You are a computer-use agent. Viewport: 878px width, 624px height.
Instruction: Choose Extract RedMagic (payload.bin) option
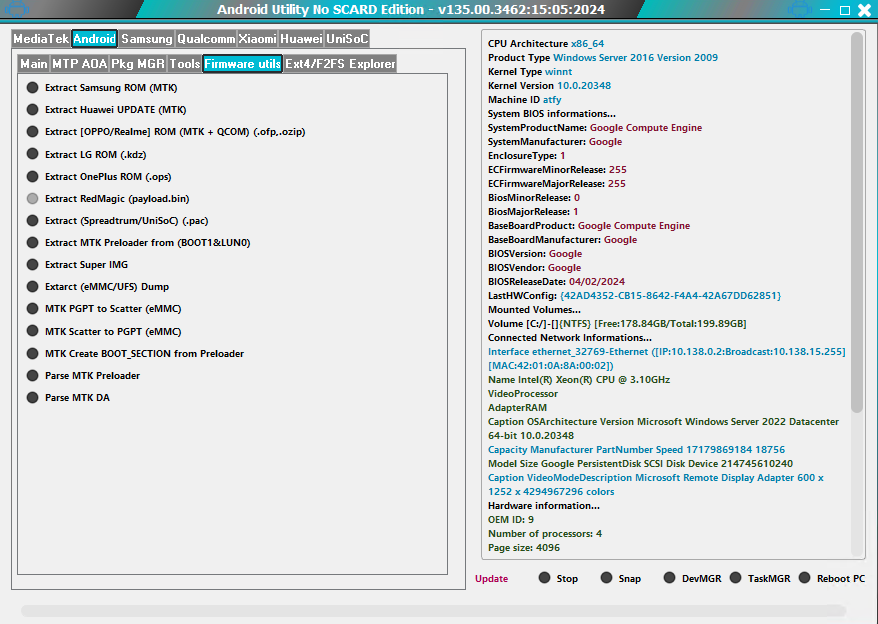pyautogui.click(x=33, y=199)
